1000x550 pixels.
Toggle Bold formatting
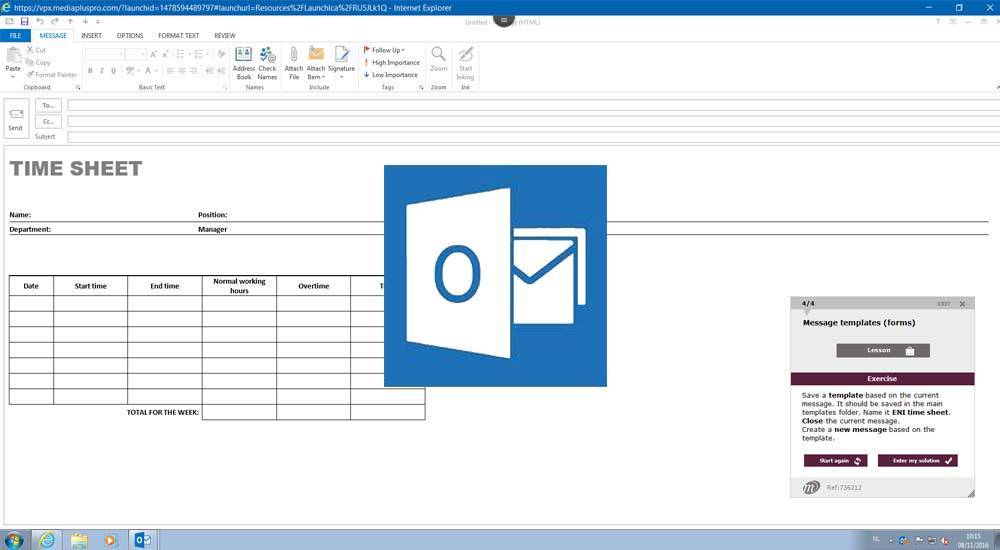(90, 71)
